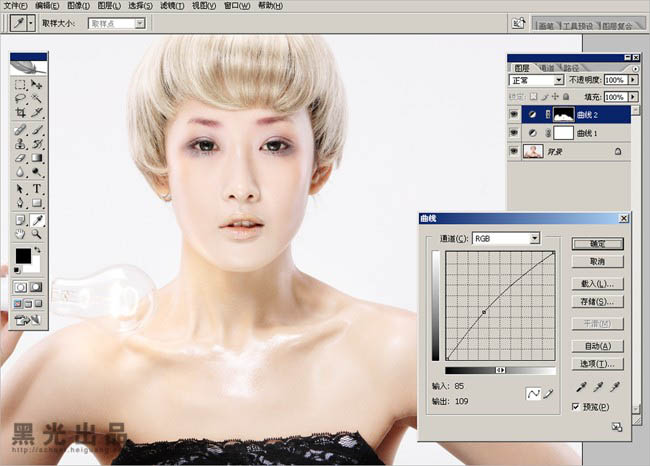Image resolution: width=650 pixels, height=466 pixels.
Task: Hide the 曲线 2 layer
Action: point(514,114)
